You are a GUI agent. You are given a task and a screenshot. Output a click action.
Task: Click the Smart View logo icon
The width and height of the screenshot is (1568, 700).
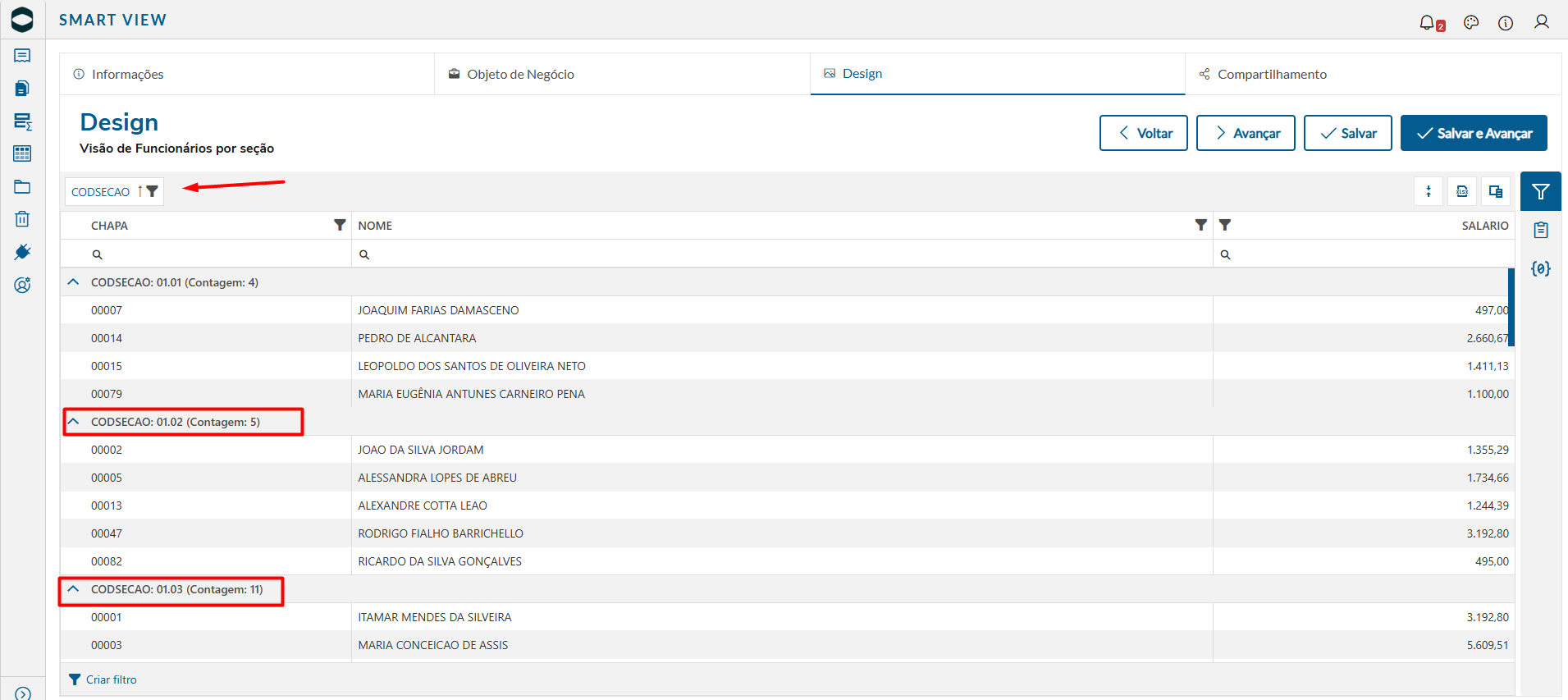click(x=22, y=20)
